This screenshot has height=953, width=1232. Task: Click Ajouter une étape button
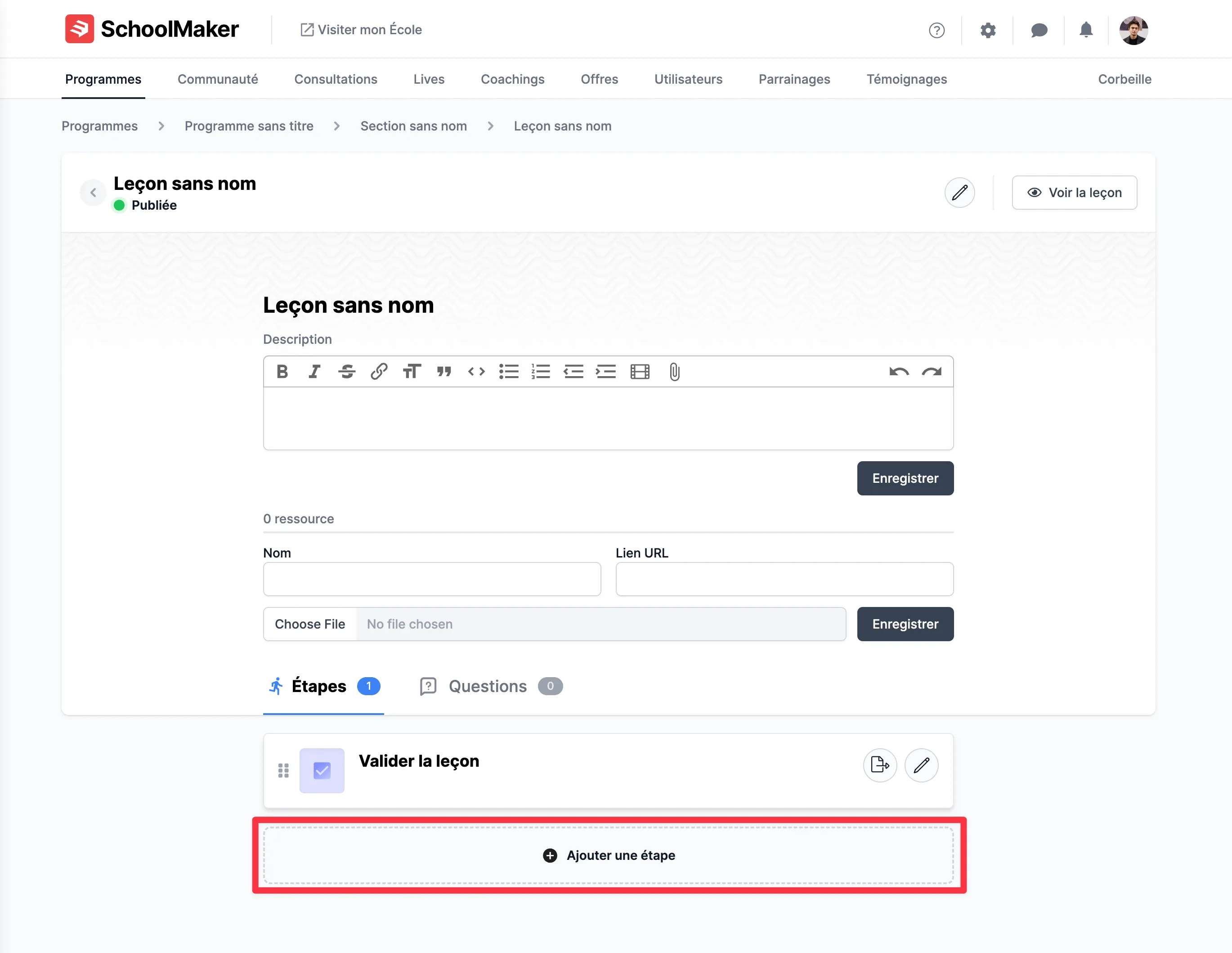pyautogui.click(x=608, y=855)
